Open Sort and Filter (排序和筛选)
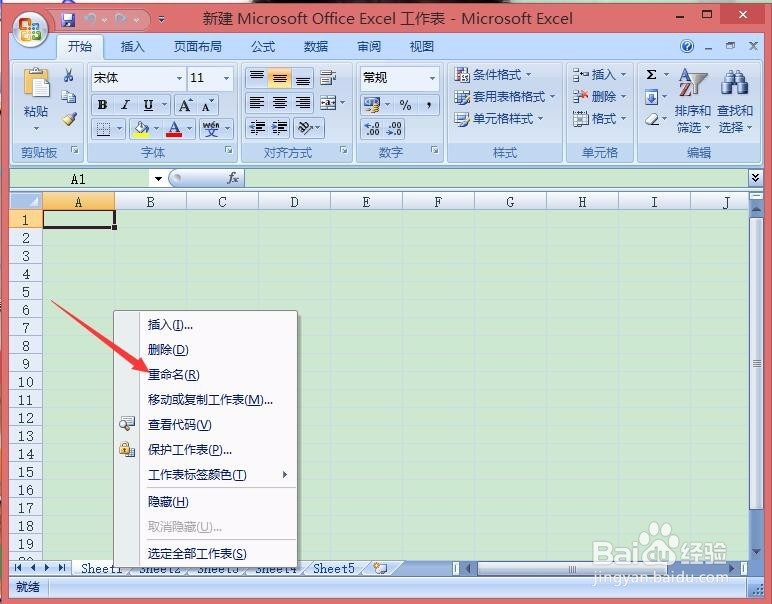 point(692,102)
